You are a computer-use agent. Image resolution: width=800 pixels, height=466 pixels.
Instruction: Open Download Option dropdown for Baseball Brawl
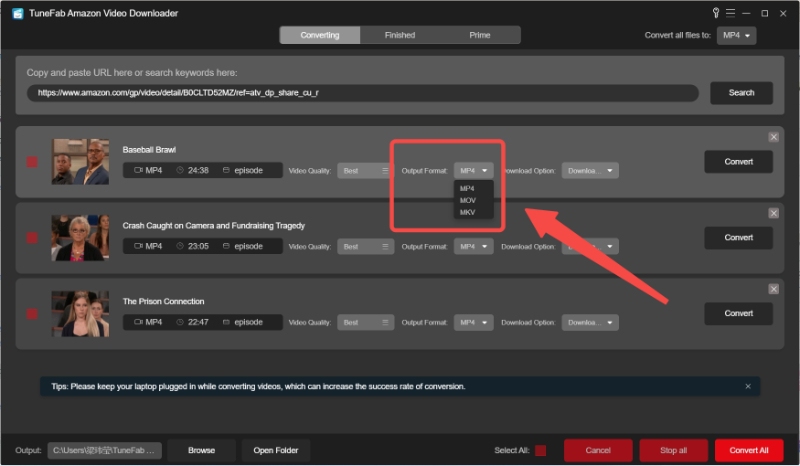[x=590, y=170]
